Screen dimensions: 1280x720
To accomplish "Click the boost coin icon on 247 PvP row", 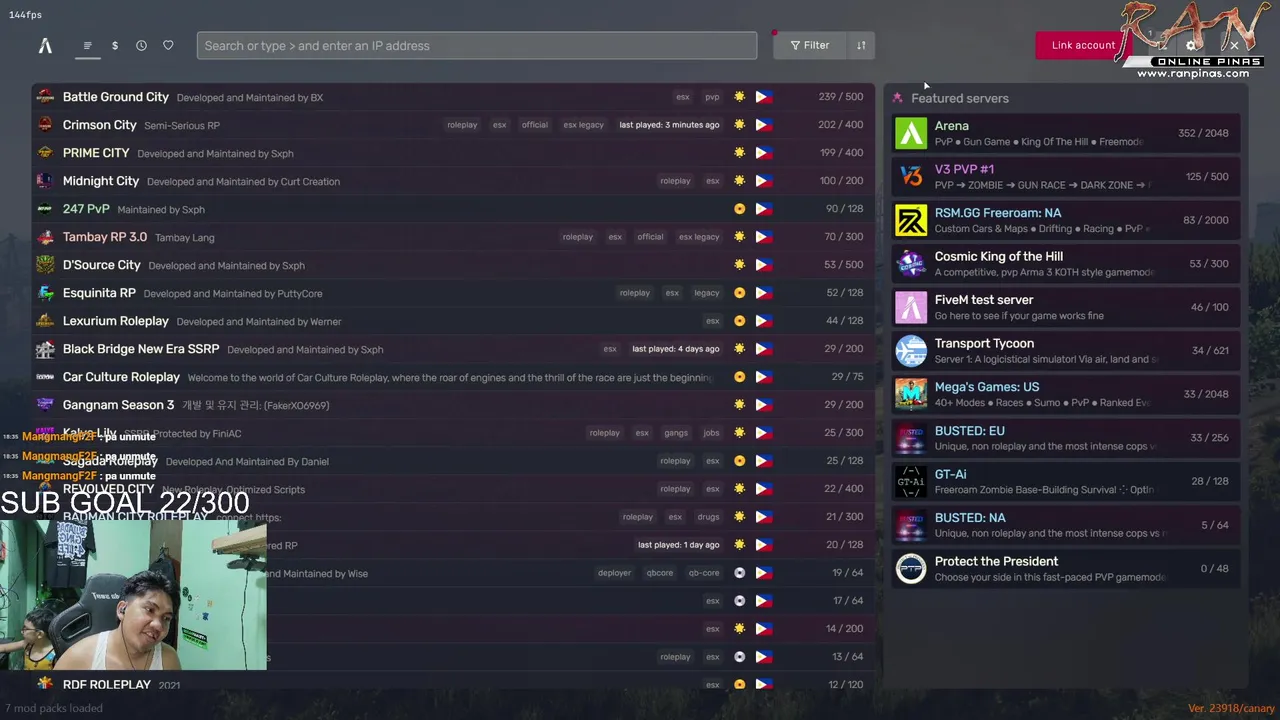I will click(740, 209).
